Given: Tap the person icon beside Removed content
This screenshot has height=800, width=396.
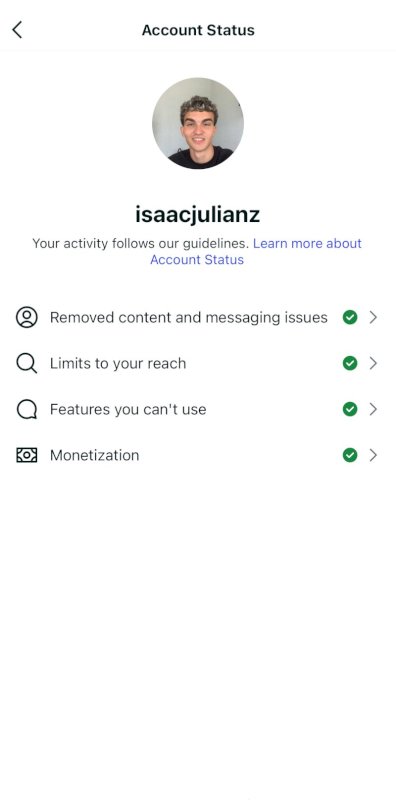Looking at the screenshot, I should click(x=27, y=317).
